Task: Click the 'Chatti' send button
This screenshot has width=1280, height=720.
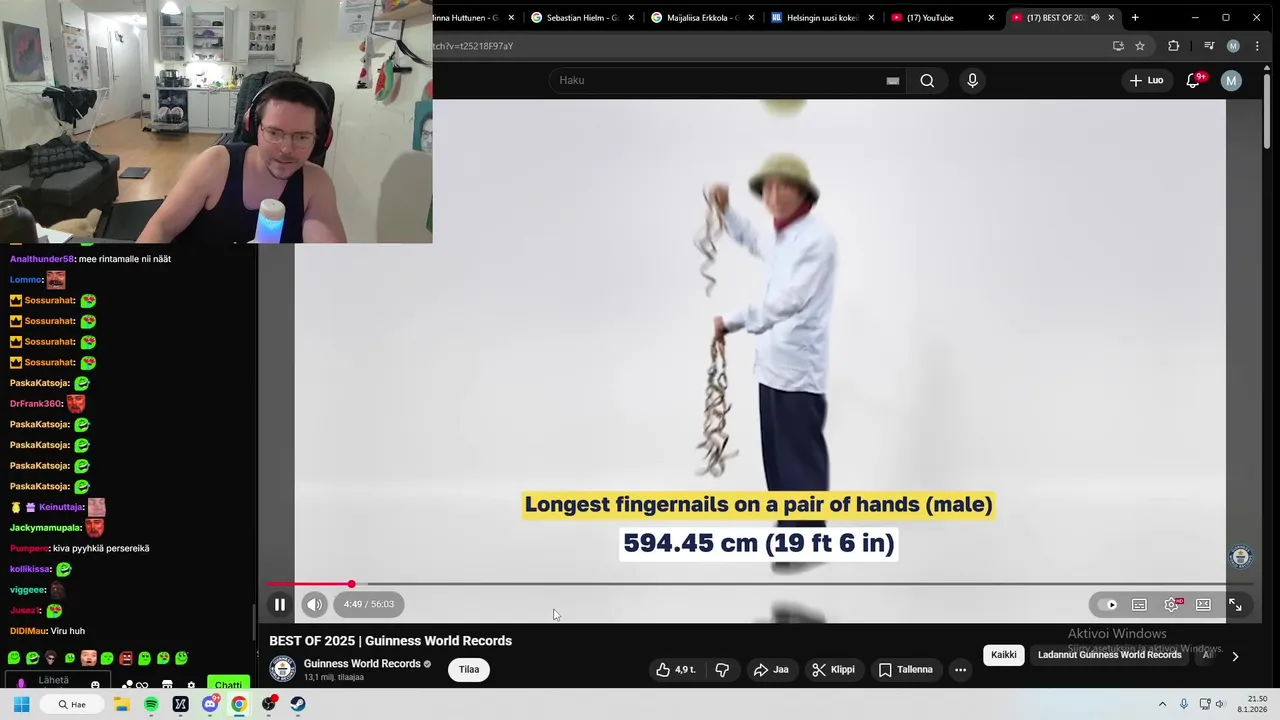Action: click(228, 685)
